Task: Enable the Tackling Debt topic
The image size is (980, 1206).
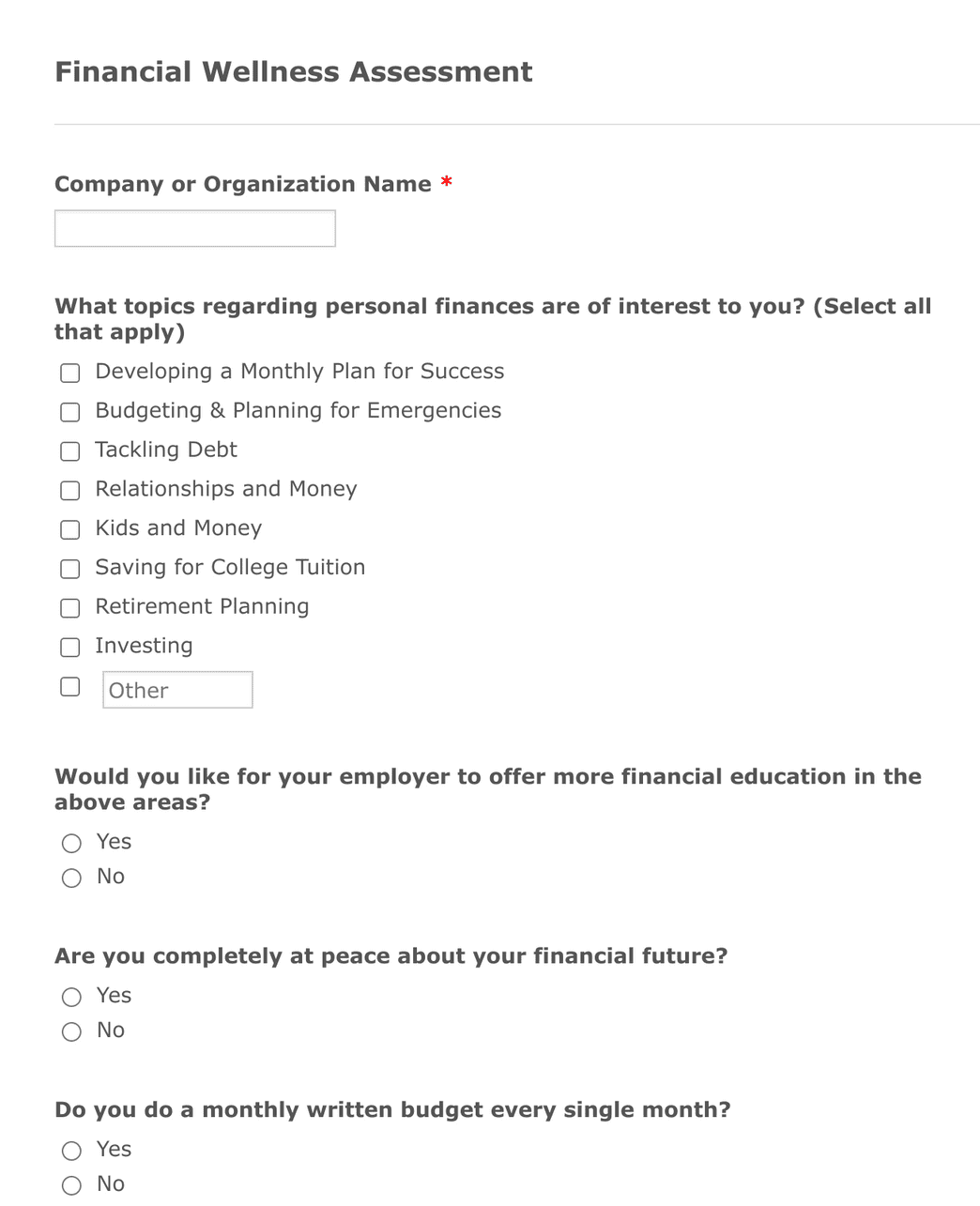Action: [x=69, y=451]
